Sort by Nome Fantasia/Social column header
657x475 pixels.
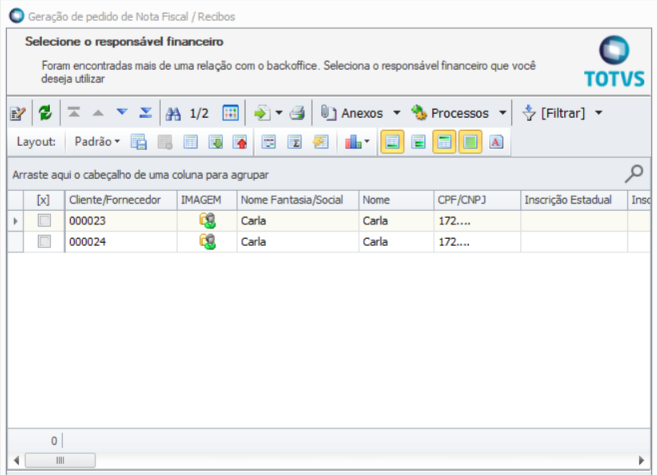coord(297,200)
